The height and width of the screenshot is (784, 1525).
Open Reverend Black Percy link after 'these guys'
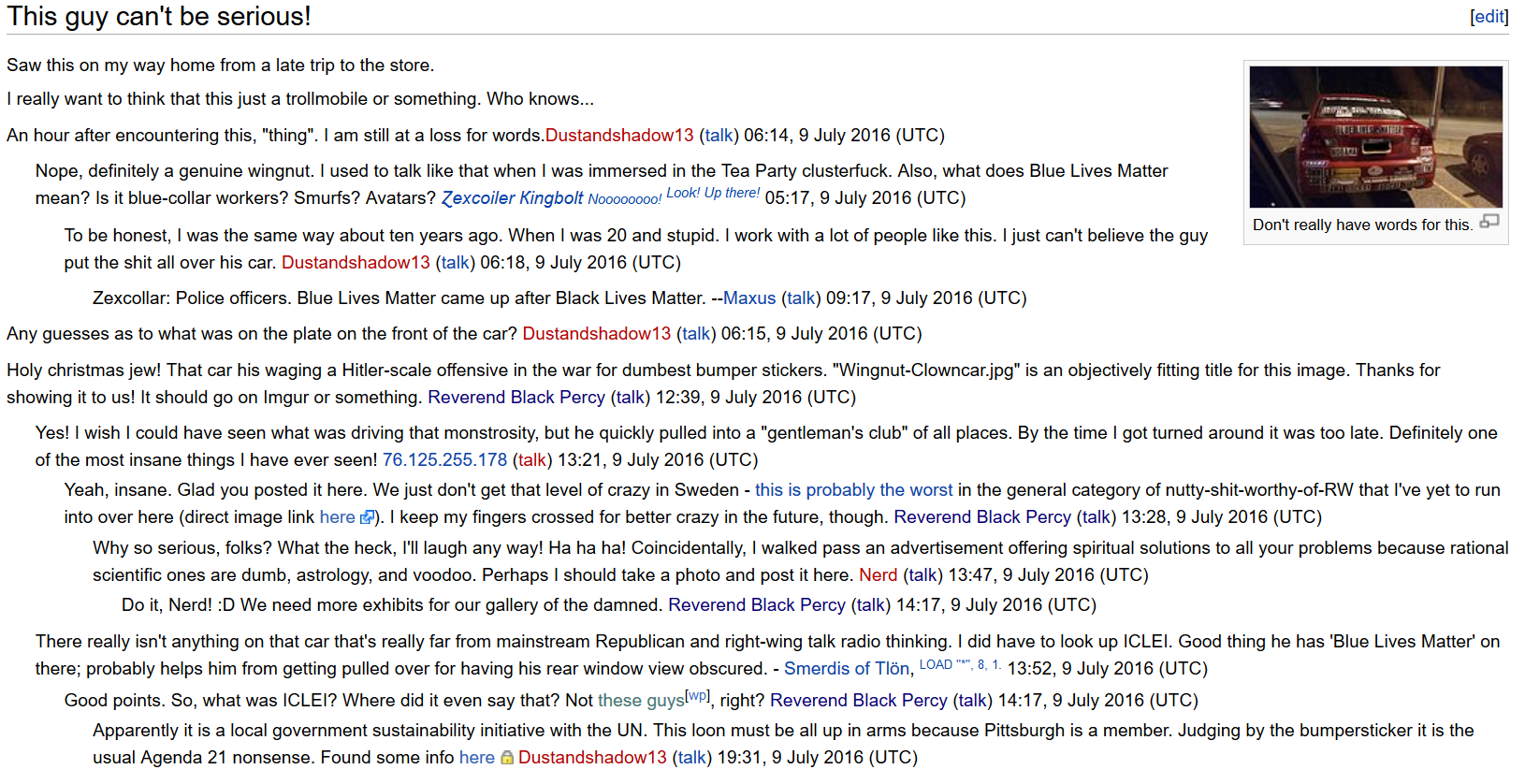859,701
